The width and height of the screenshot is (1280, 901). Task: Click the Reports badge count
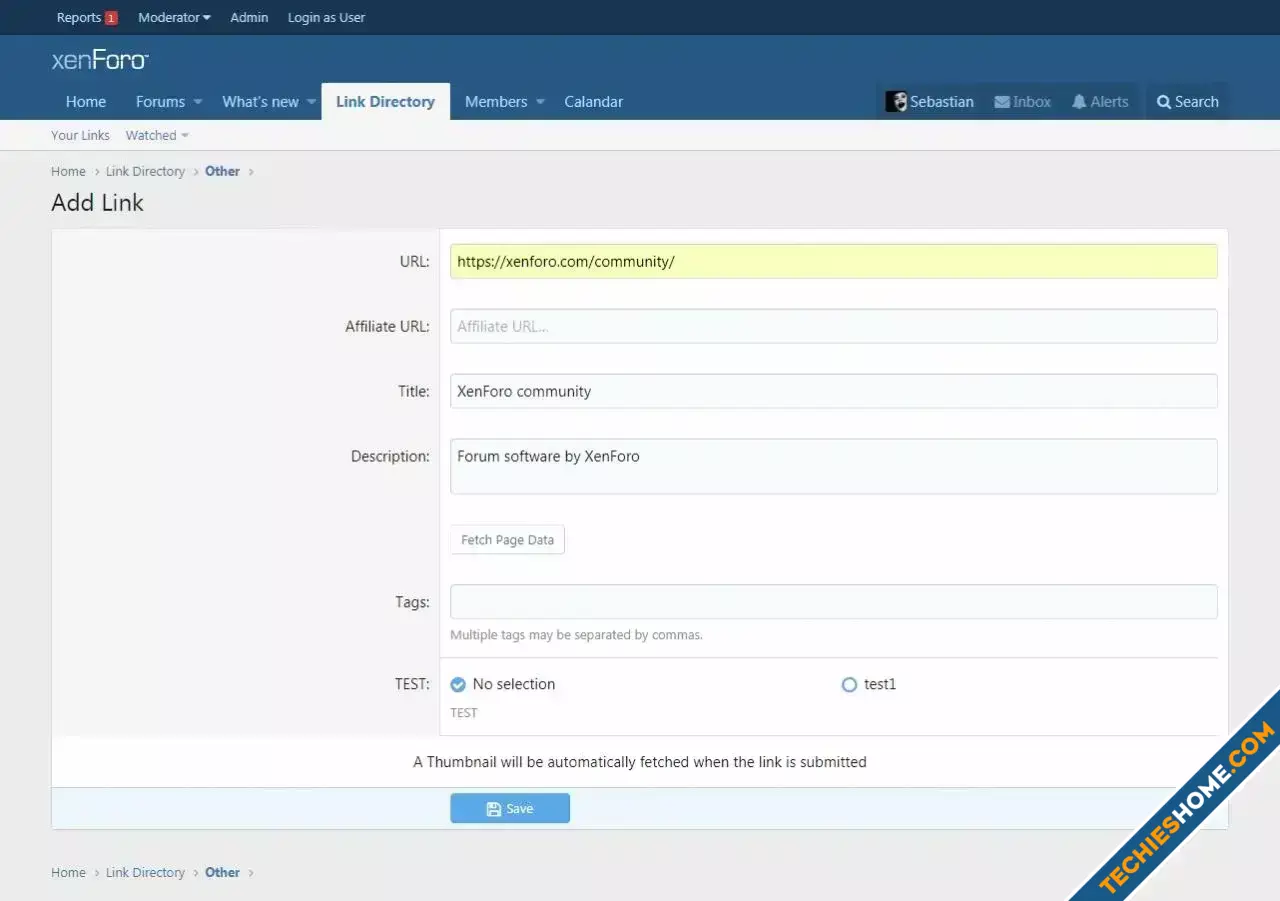point(111,18)
